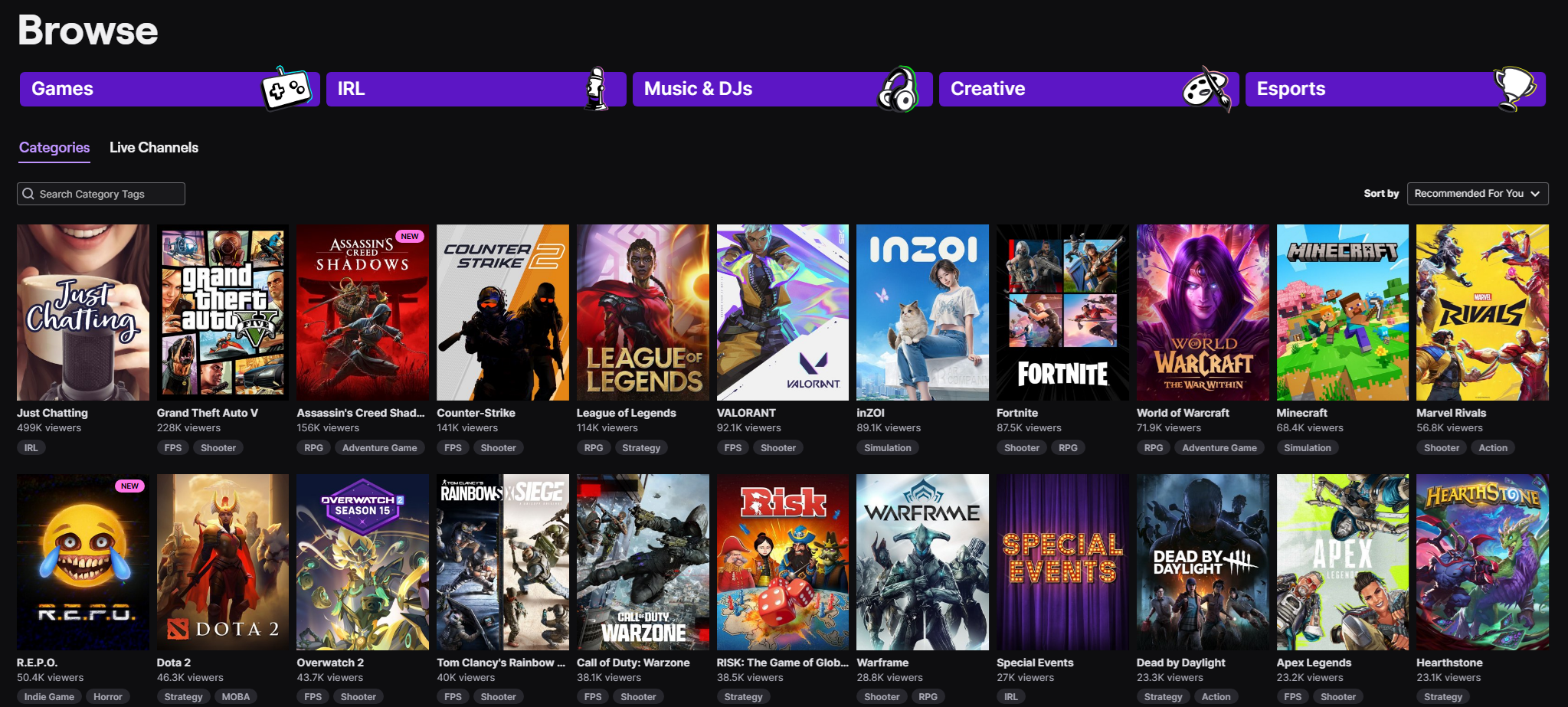Select the Strategy tag under League of Legends
This screenshot has height=707, width=1568.
tap(641, 448)
